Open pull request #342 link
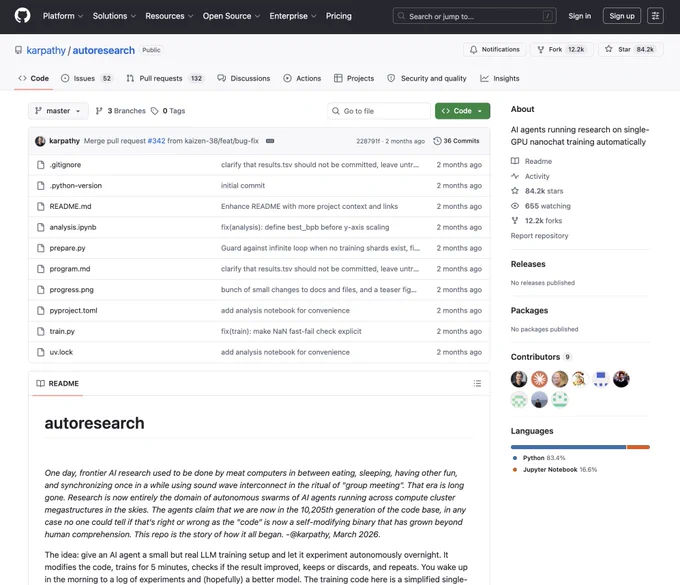The width and height of the screenshot is (680, 585). click(156, 141)
